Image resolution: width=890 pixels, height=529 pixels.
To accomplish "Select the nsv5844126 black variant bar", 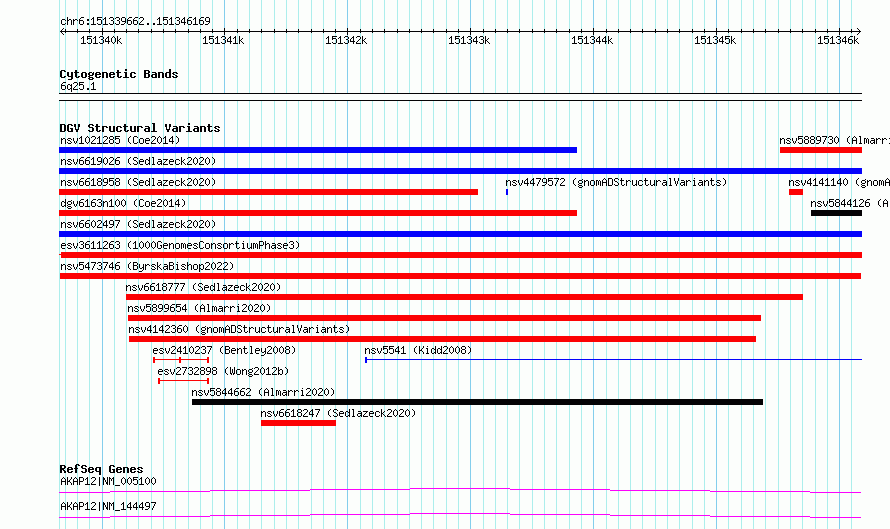I will click(x=837, y=213).
